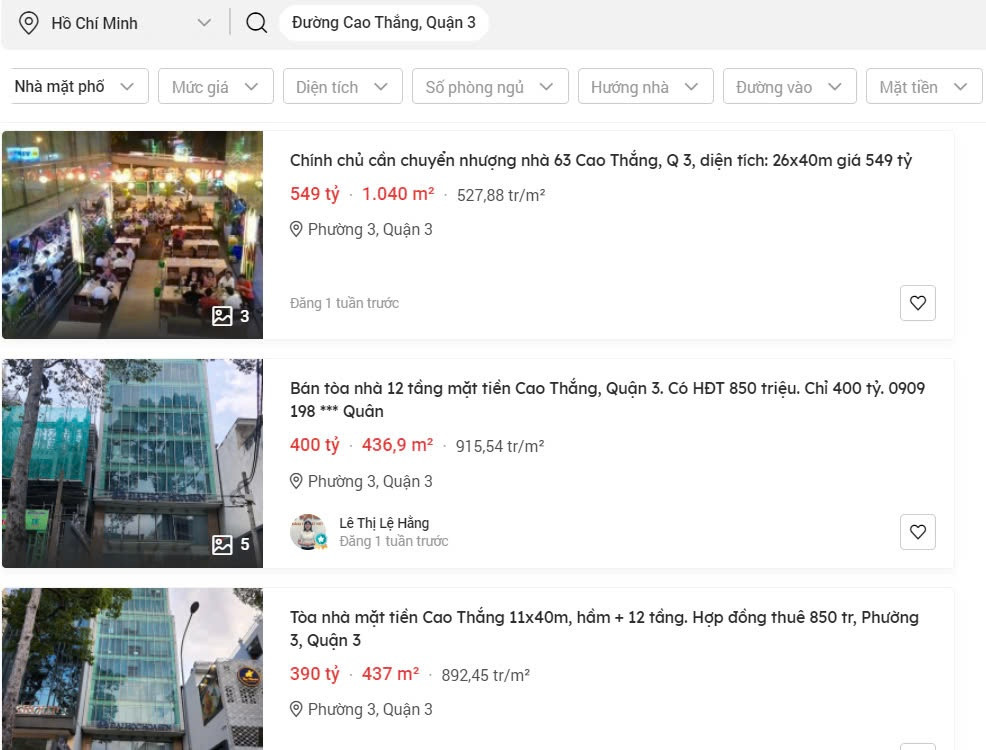Open the Mức giá price filter
The image size is (986, 750).
216,86
